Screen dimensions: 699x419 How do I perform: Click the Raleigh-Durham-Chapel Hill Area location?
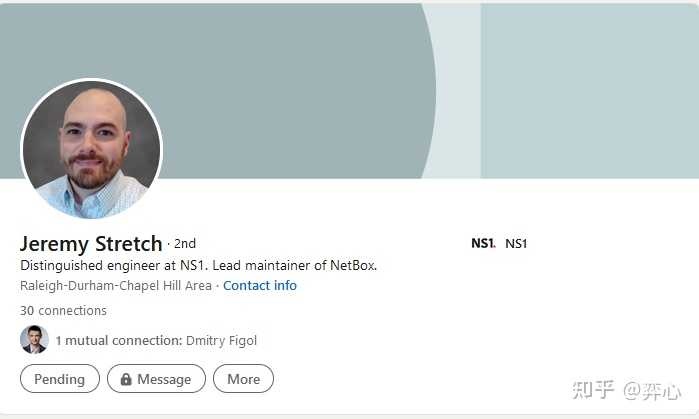click(x=115, y=285)
